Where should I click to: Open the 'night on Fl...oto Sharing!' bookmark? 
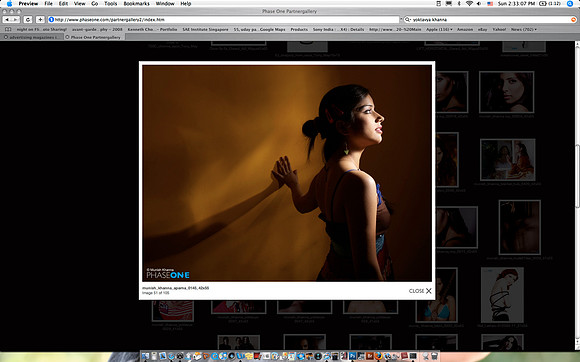[42, 29]
